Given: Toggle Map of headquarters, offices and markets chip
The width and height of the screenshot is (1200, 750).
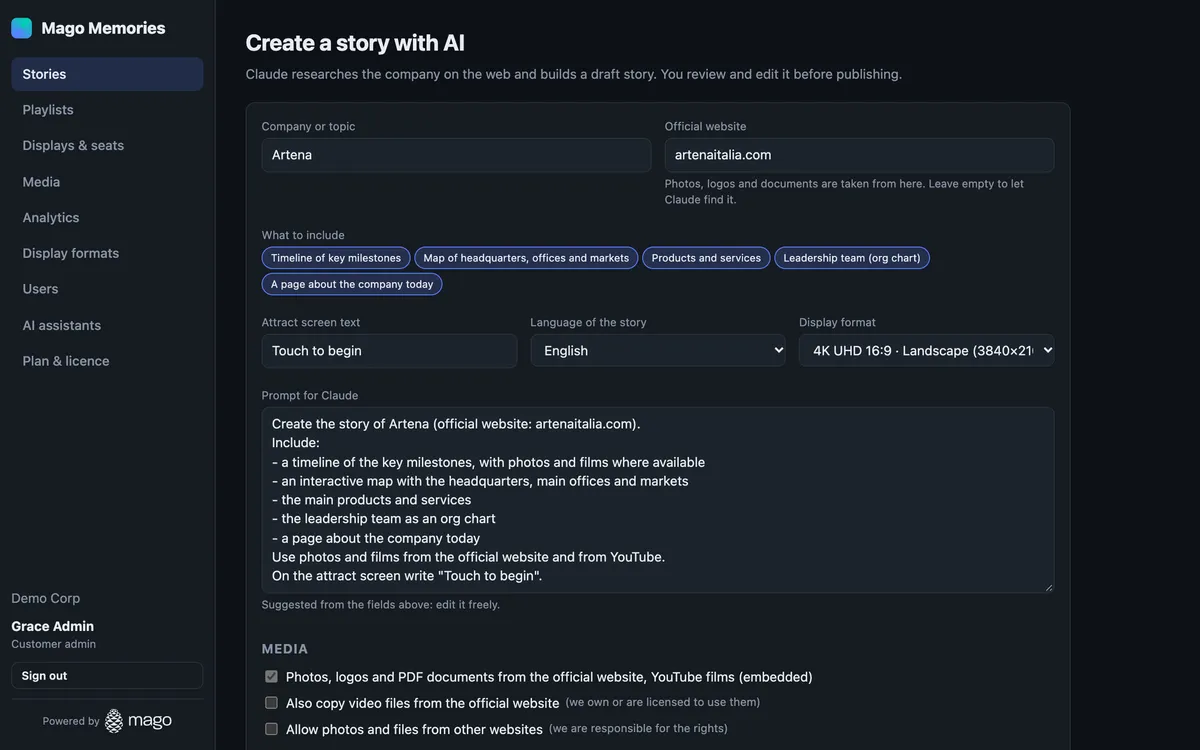Looking at the screenshot, I should 526,258.
